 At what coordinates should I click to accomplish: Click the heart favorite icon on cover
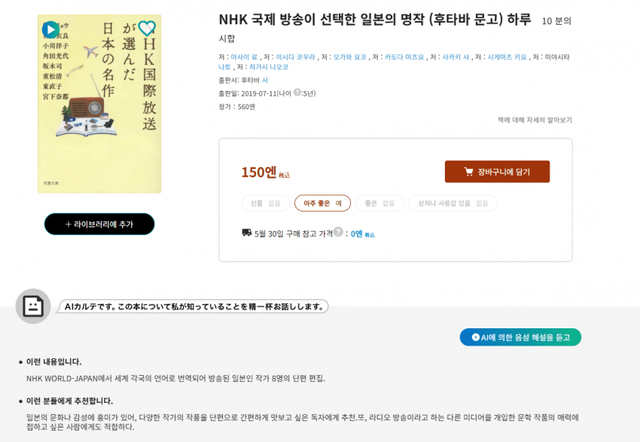point(147,29)
